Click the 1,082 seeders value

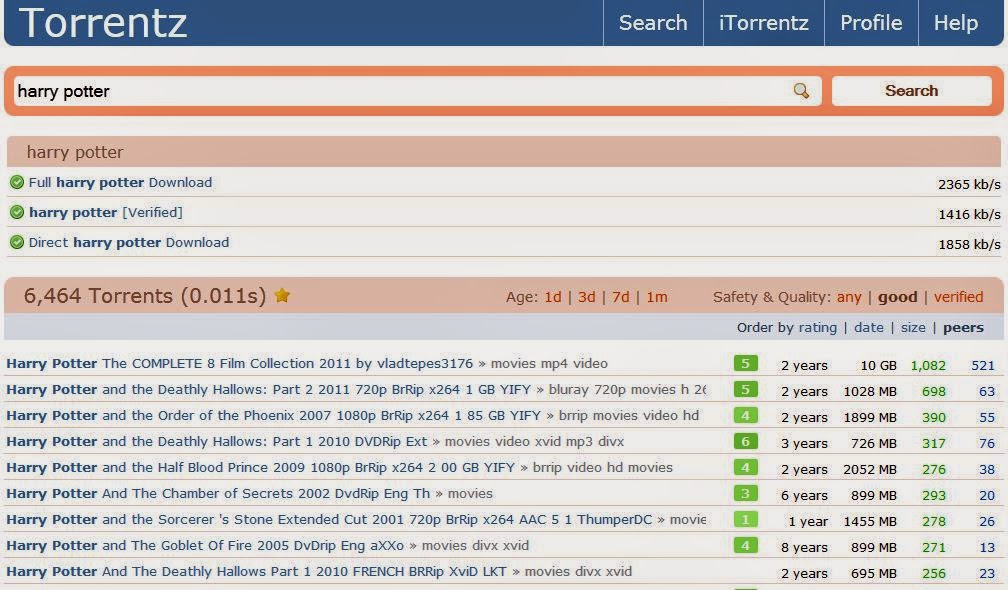point(928,365)
